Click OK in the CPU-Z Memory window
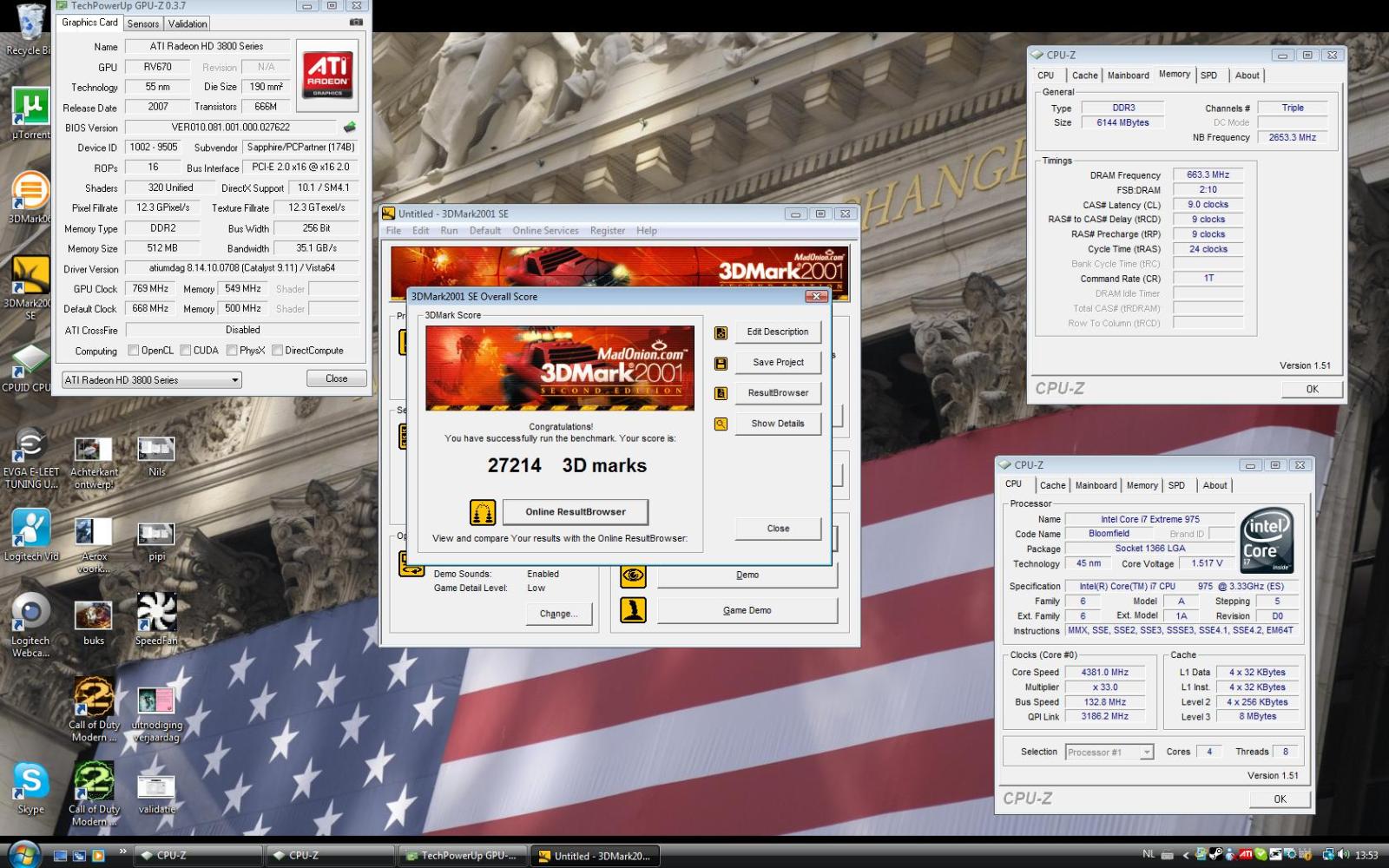 click(x=1312, y=390)
